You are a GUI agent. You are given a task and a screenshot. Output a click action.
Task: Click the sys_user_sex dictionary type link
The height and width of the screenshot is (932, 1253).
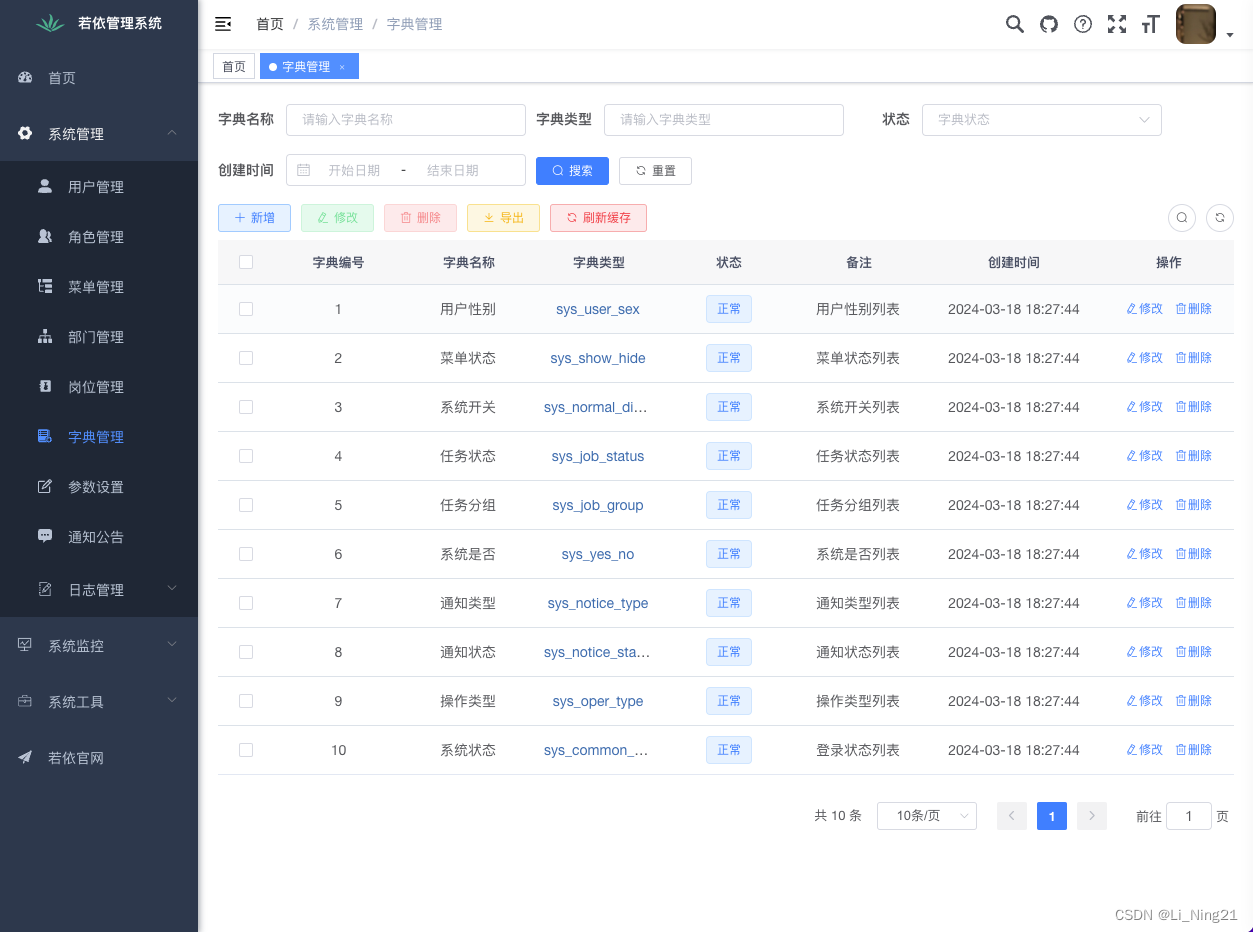coord(597,308)
